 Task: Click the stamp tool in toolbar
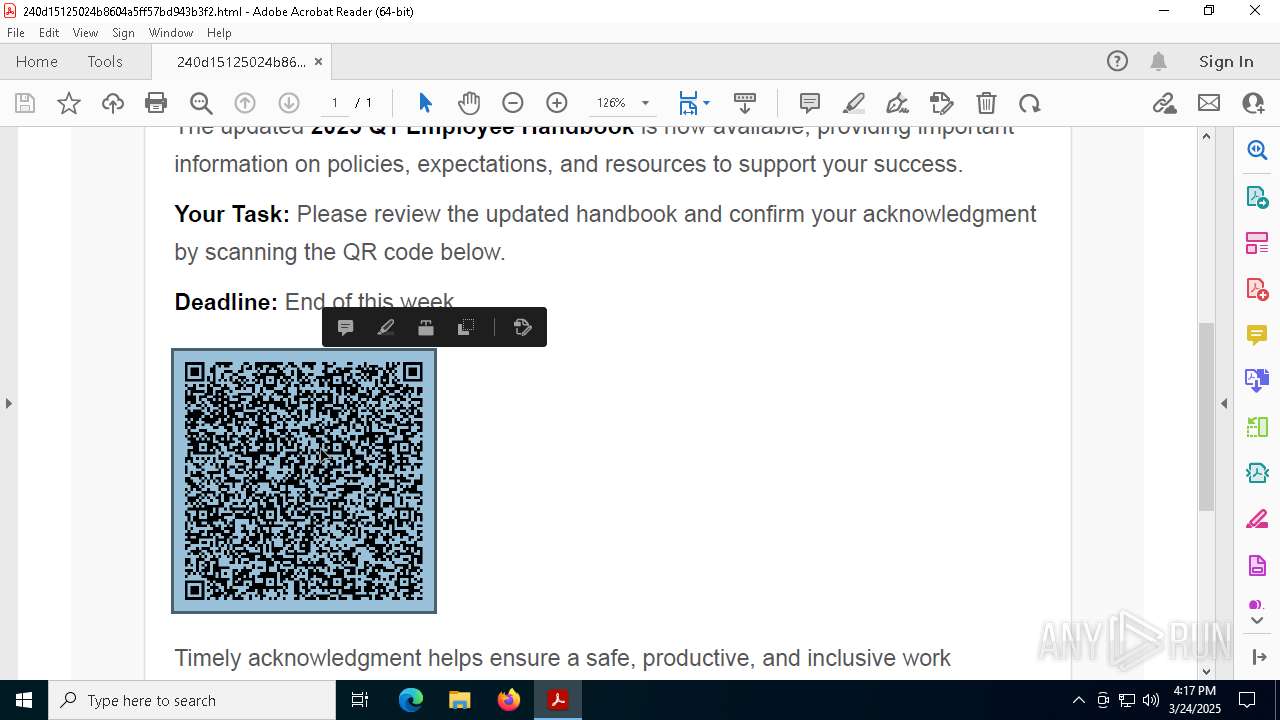942,103
